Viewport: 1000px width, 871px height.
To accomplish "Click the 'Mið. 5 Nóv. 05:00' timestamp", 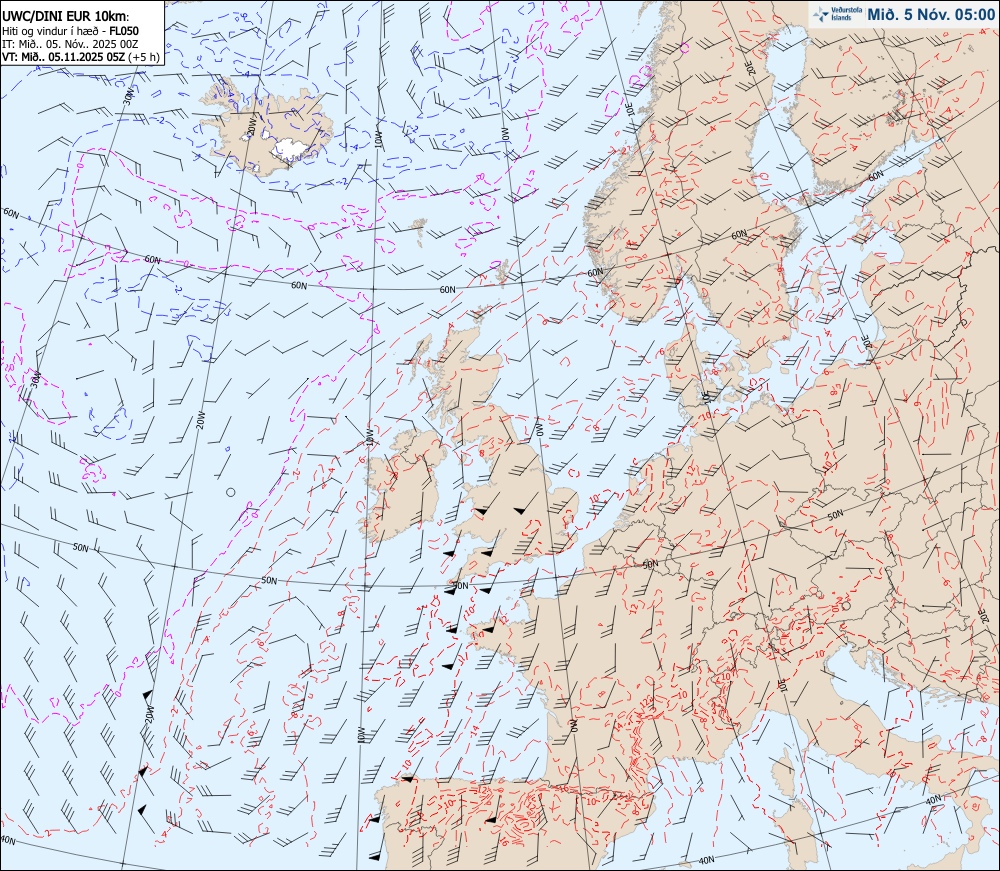I will (930, 15).
